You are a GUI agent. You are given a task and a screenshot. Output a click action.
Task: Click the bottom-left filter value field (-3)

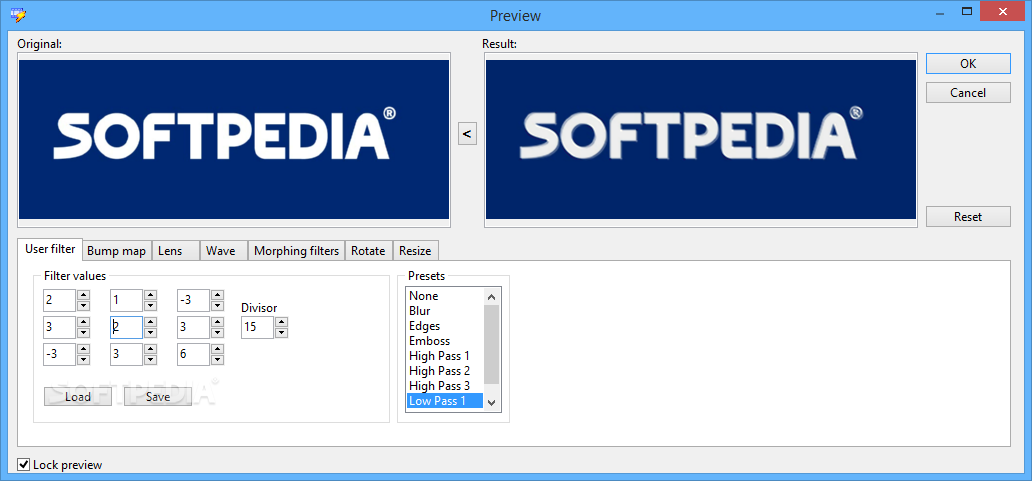pyautogui.click(x=60, y=353)
